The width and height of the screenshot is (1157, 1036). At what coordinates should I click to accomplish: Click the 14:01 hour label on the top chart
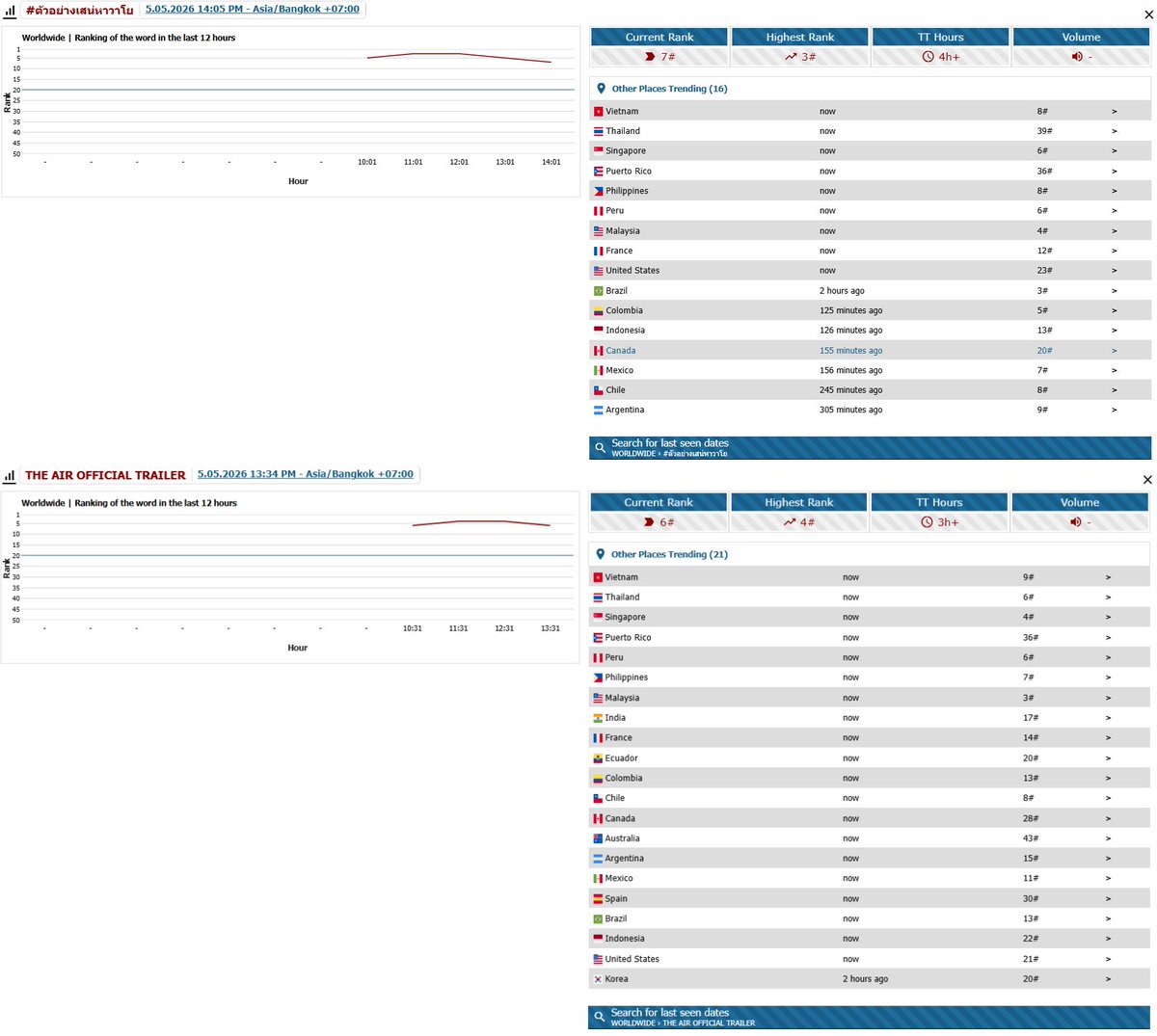pos(552,162)
